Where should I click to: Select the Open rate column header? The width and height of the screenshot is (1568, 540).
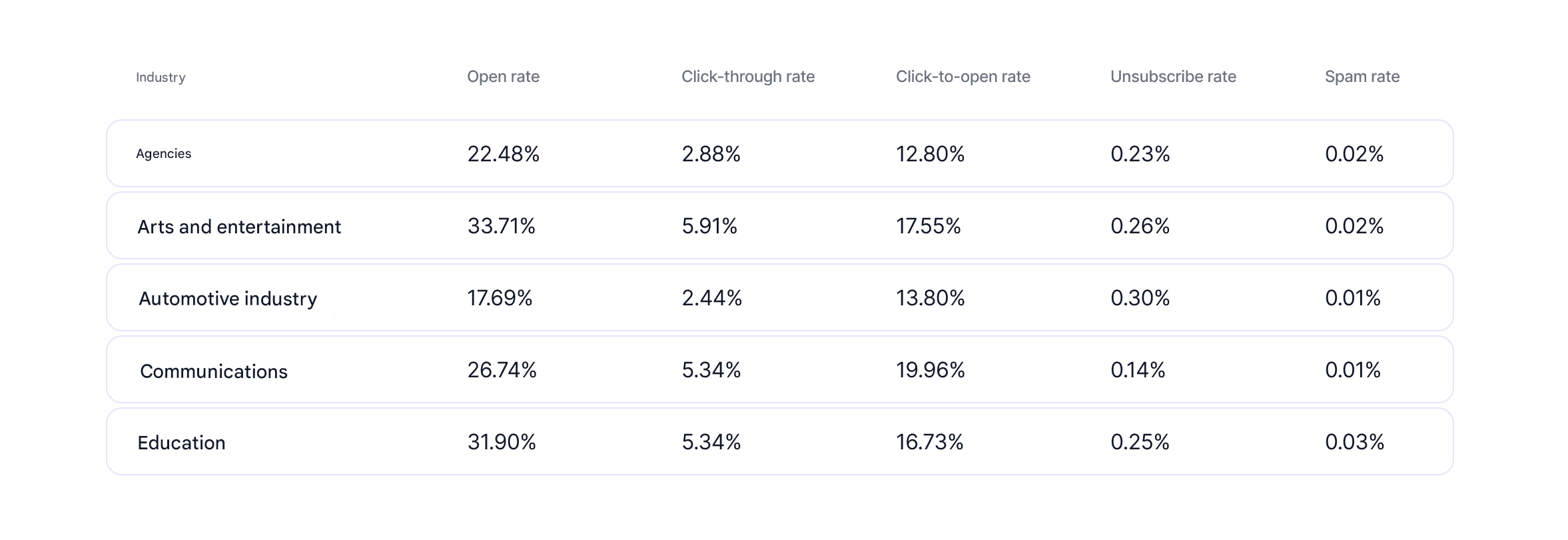point(503,77)
